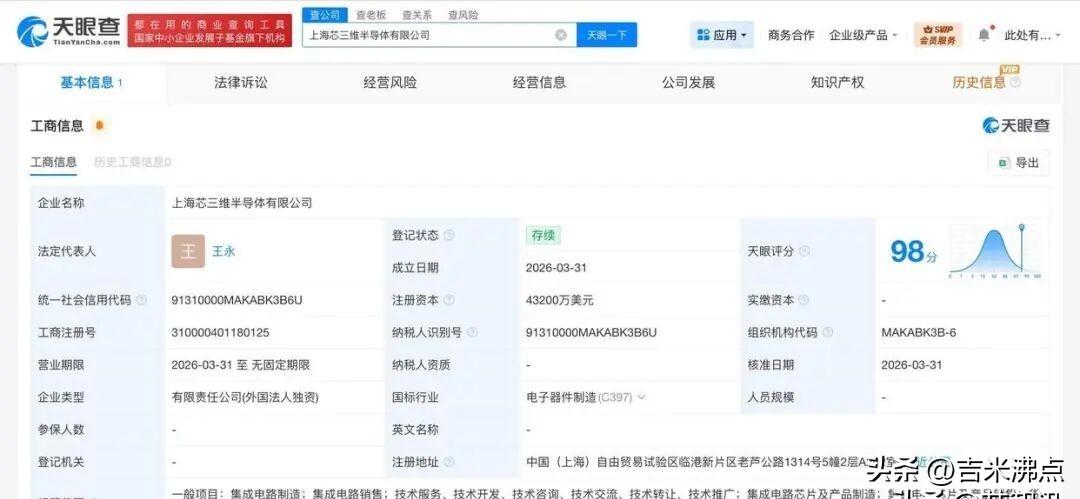Open the 应用 dropdown menu
The image size is (1080, 499).
(722, 35)
